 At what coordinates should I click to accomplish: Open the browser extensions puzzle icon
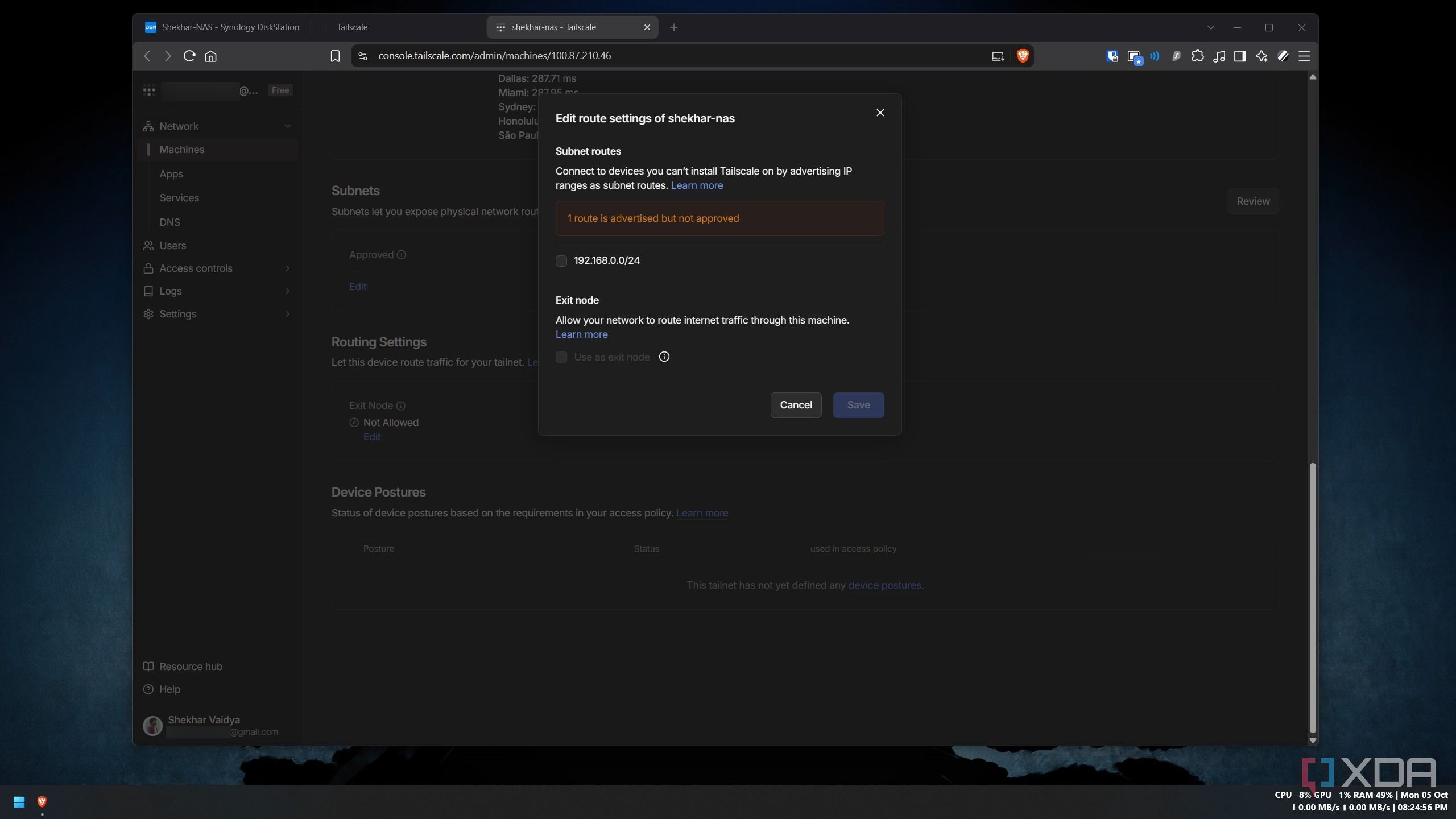pyautogui.click(x=1198, y=56)
